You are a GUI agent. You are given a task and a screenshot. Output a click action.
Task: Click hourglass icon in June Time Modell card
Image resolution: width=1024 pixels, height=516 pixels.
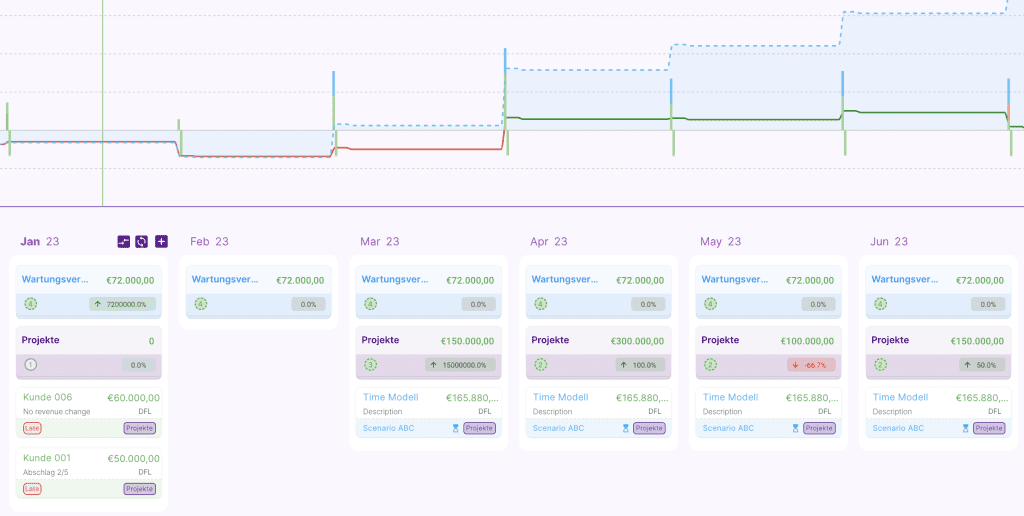tap(965, 428)
